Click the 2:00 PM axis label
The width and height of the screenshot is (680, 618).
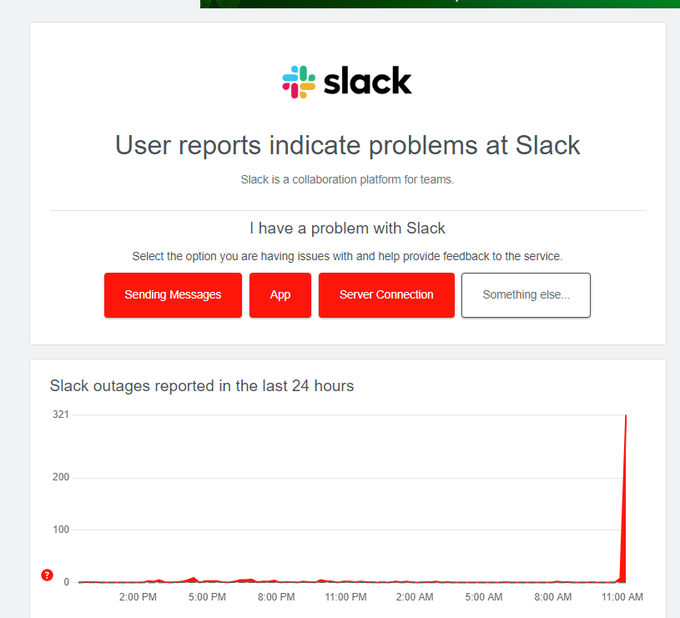[x=138, y=597]
